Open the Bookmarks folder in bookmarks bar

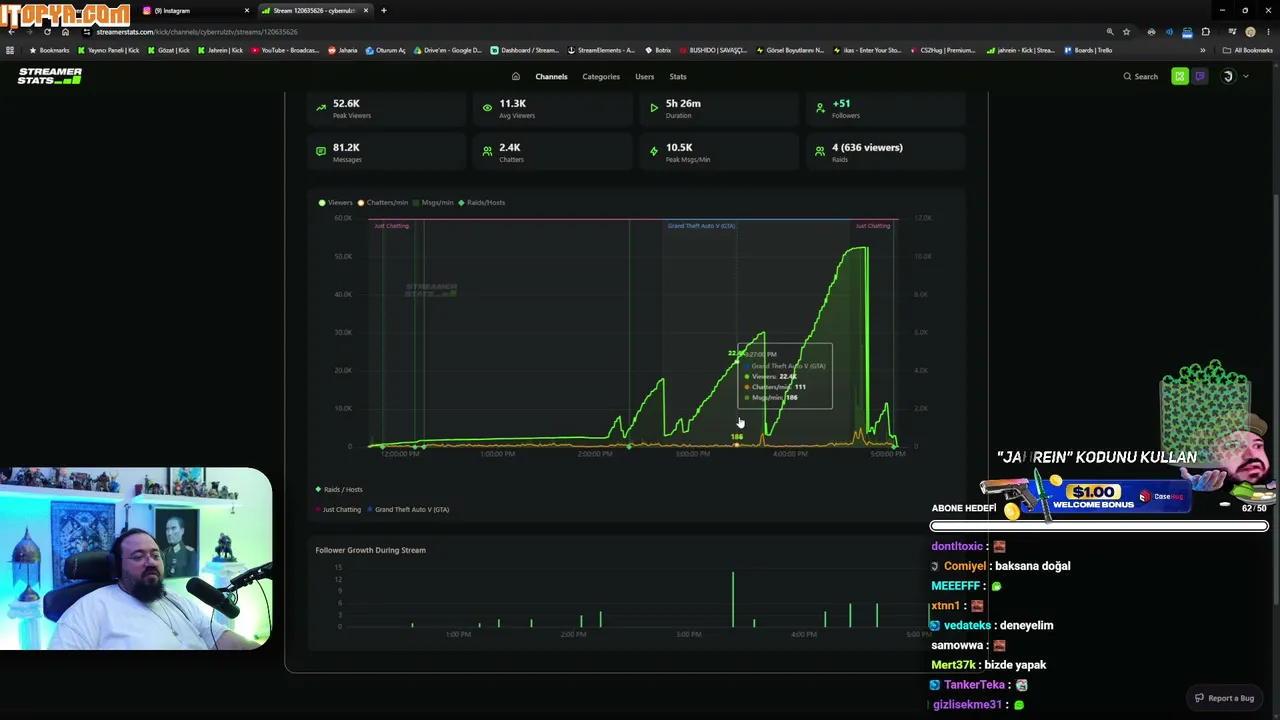click(x=50, y=50)
